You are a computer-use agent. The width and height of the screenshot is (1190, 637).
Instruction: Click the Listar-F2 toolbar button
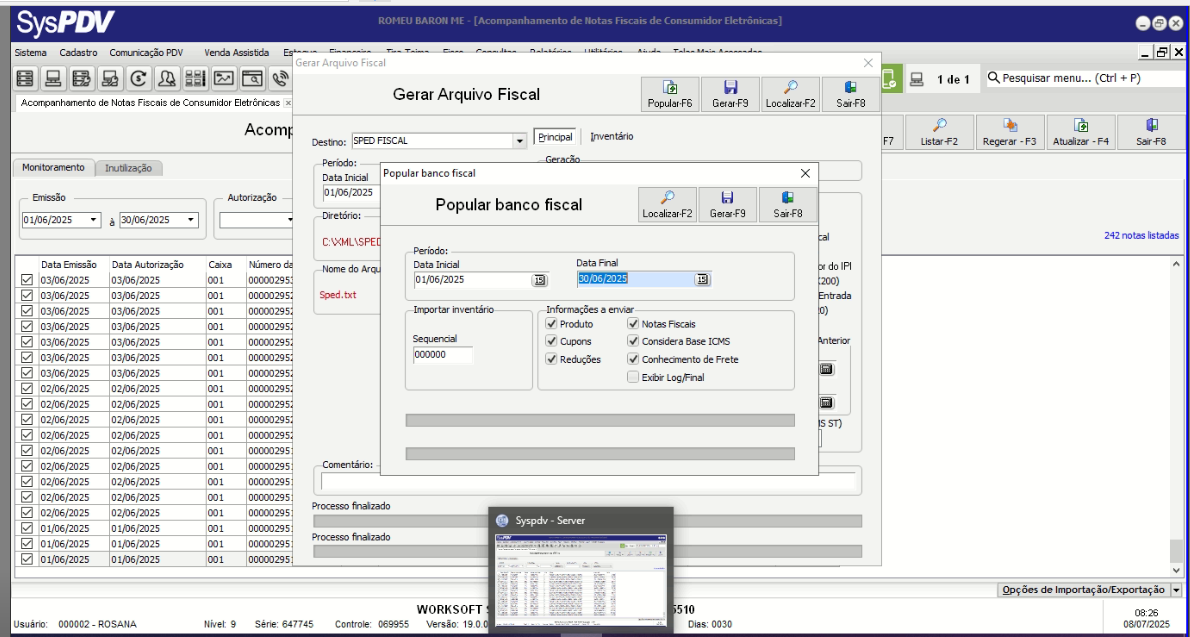[939, 133]
